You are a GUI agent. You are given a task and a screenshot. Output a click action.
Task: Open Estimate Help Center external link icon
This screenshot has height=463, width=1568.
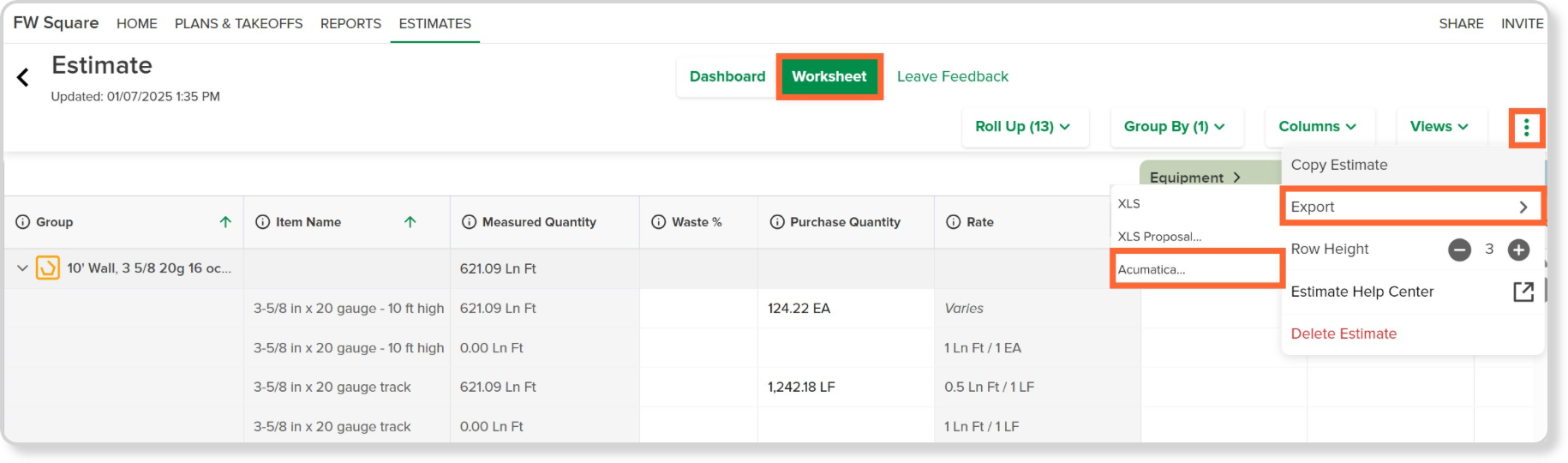tap(1523, 292)
